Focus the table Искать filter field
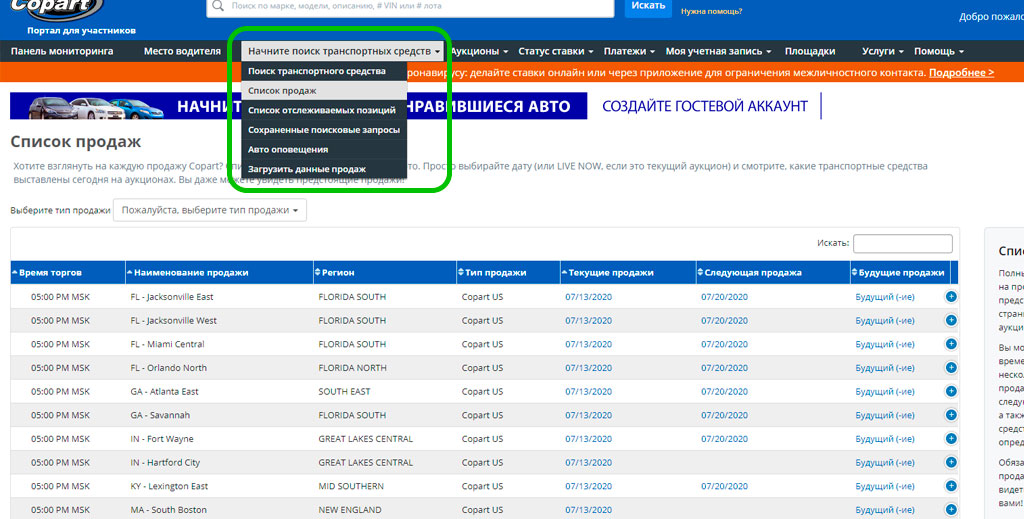1024x519 pixels. [903, 243]
